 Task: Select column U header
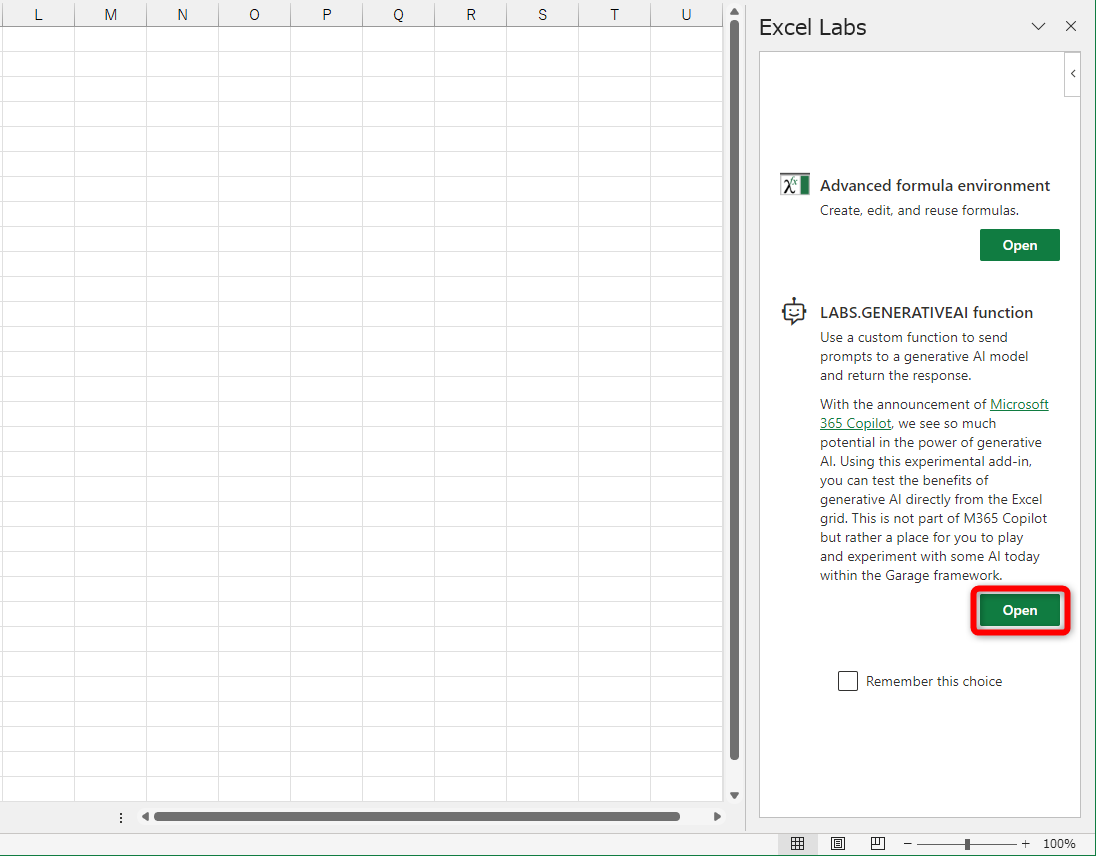point(686,15)
